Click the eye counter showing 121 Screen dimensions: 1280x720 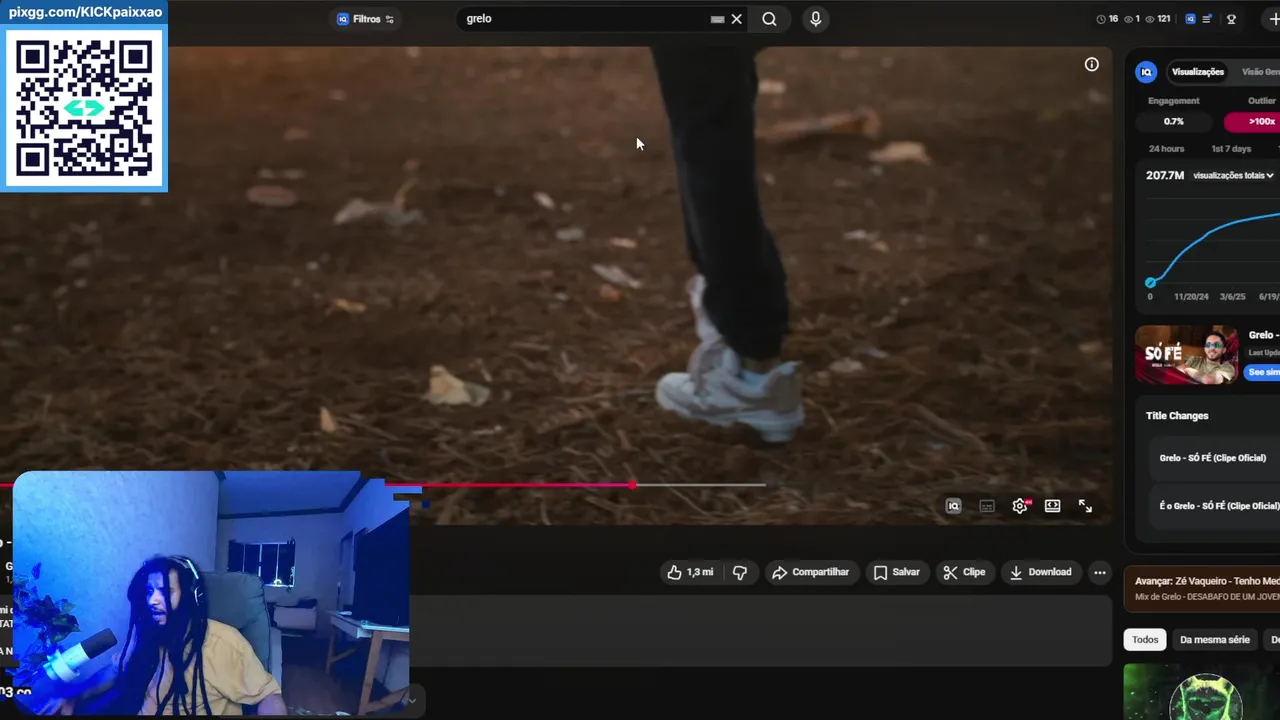point(1158,19)
